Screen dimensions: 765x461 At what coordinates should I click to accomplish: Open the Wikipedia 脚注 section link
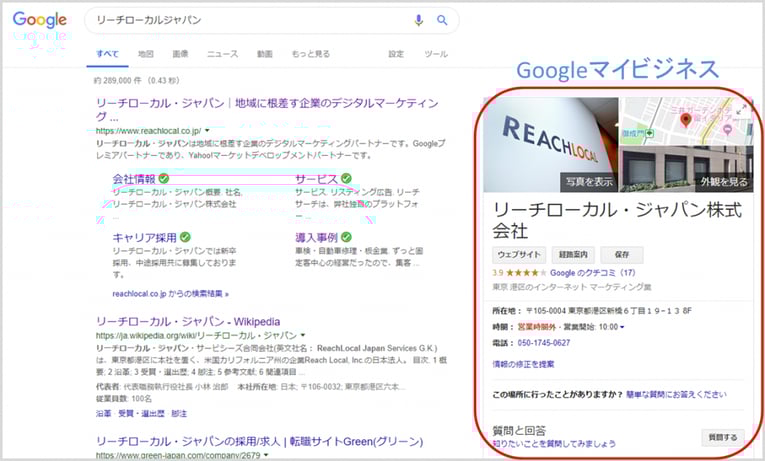[179, 413]
